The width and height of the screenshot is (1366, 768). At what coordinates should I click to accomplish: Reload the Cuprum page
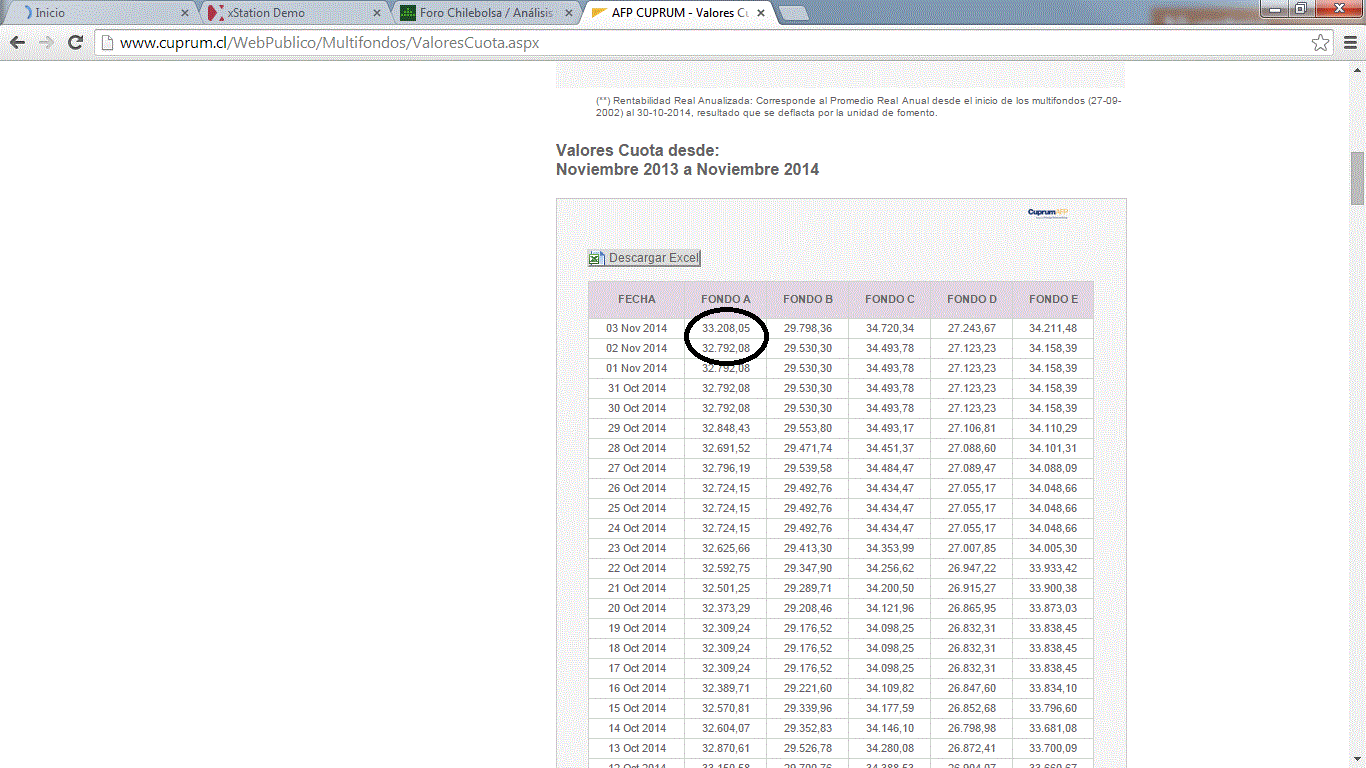click(75, 43)
